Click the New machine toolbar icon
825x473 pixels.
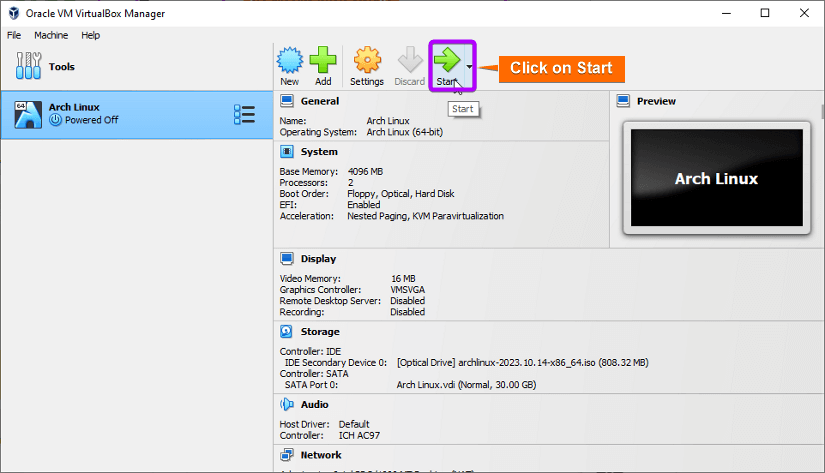(289, 59)
